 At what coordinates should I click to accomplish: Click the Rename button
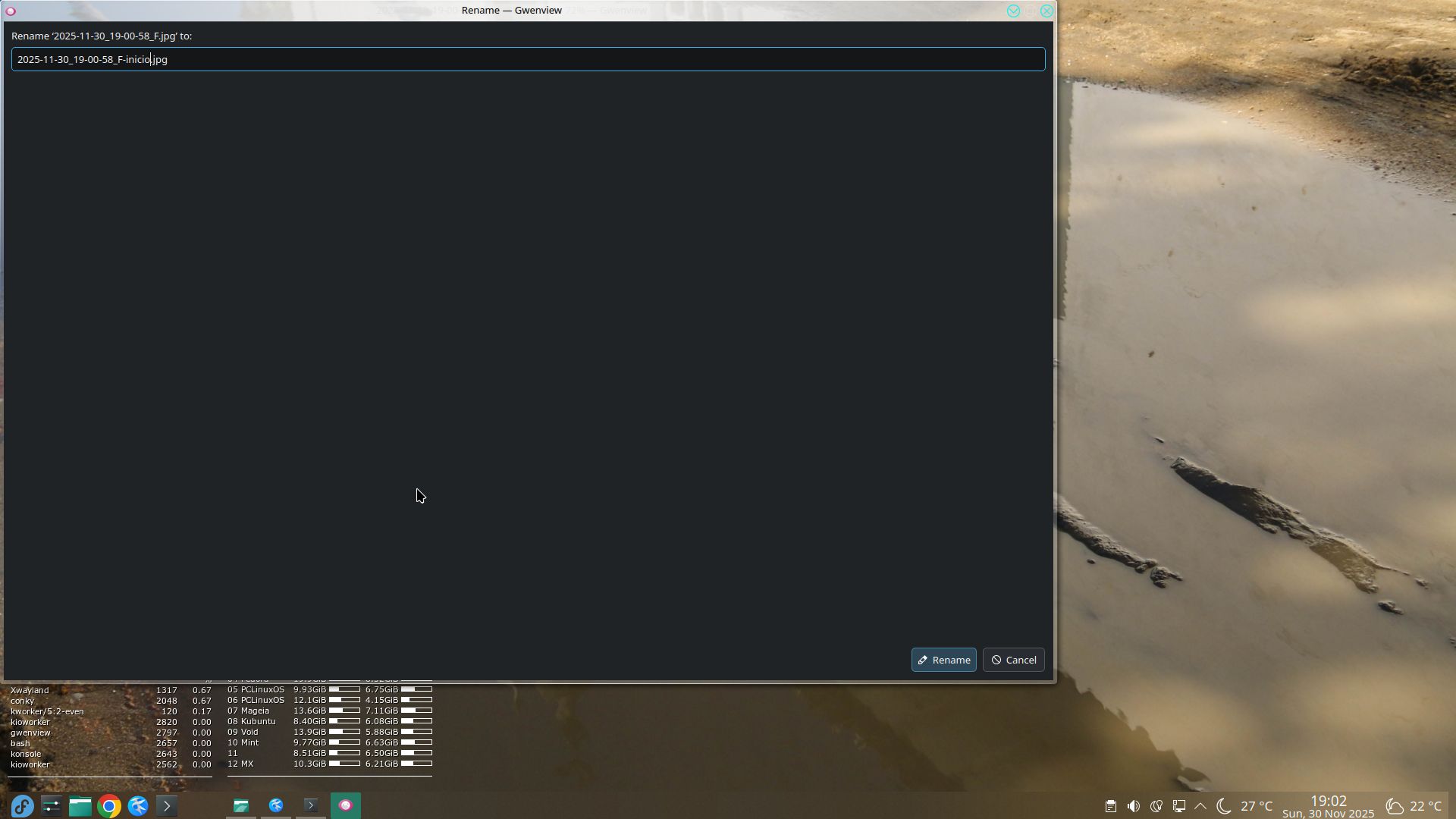[x=943, y=660]
